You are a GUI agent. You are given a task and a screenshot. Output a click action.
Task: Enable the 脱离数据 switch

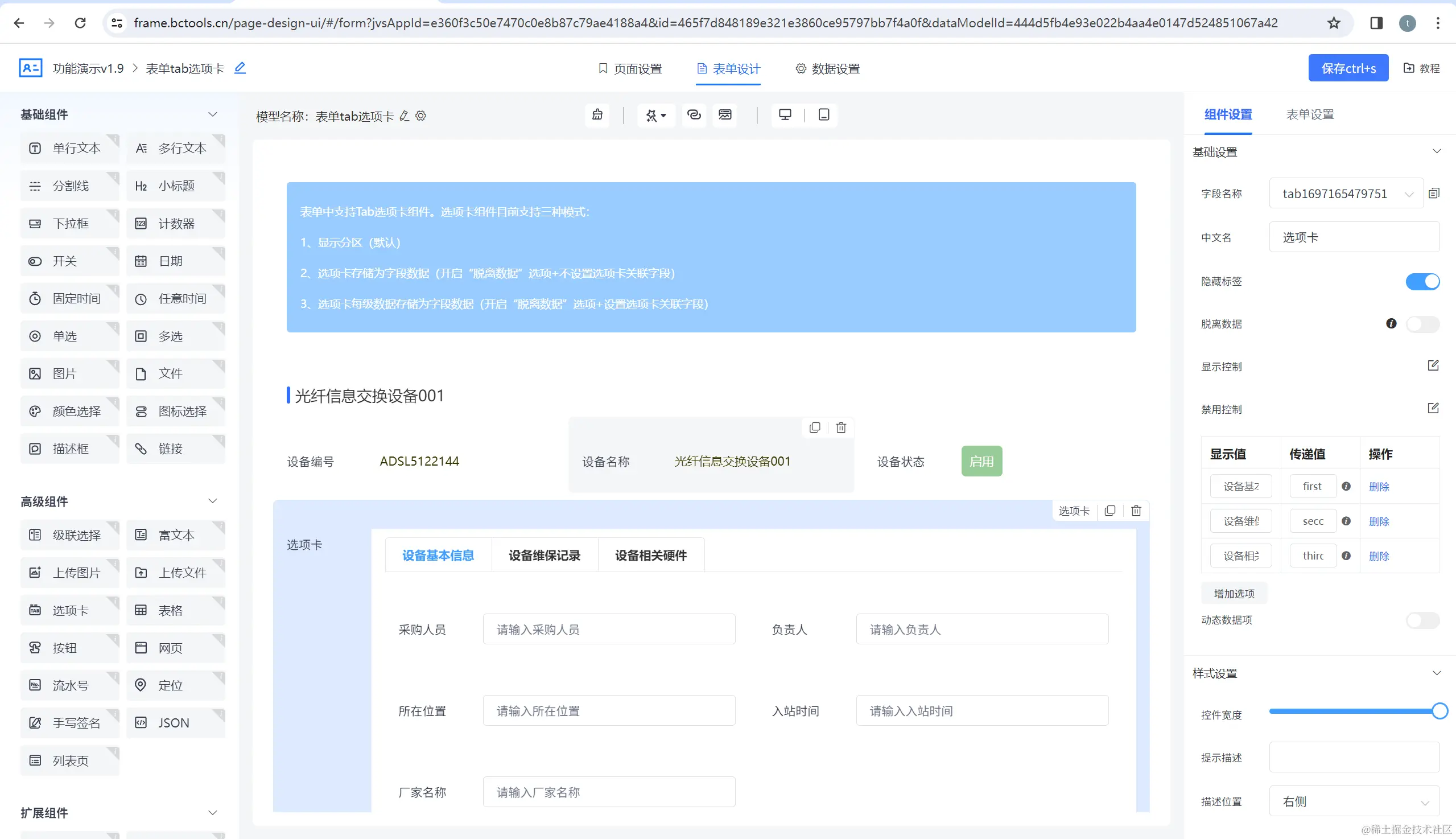[1422, 324]
